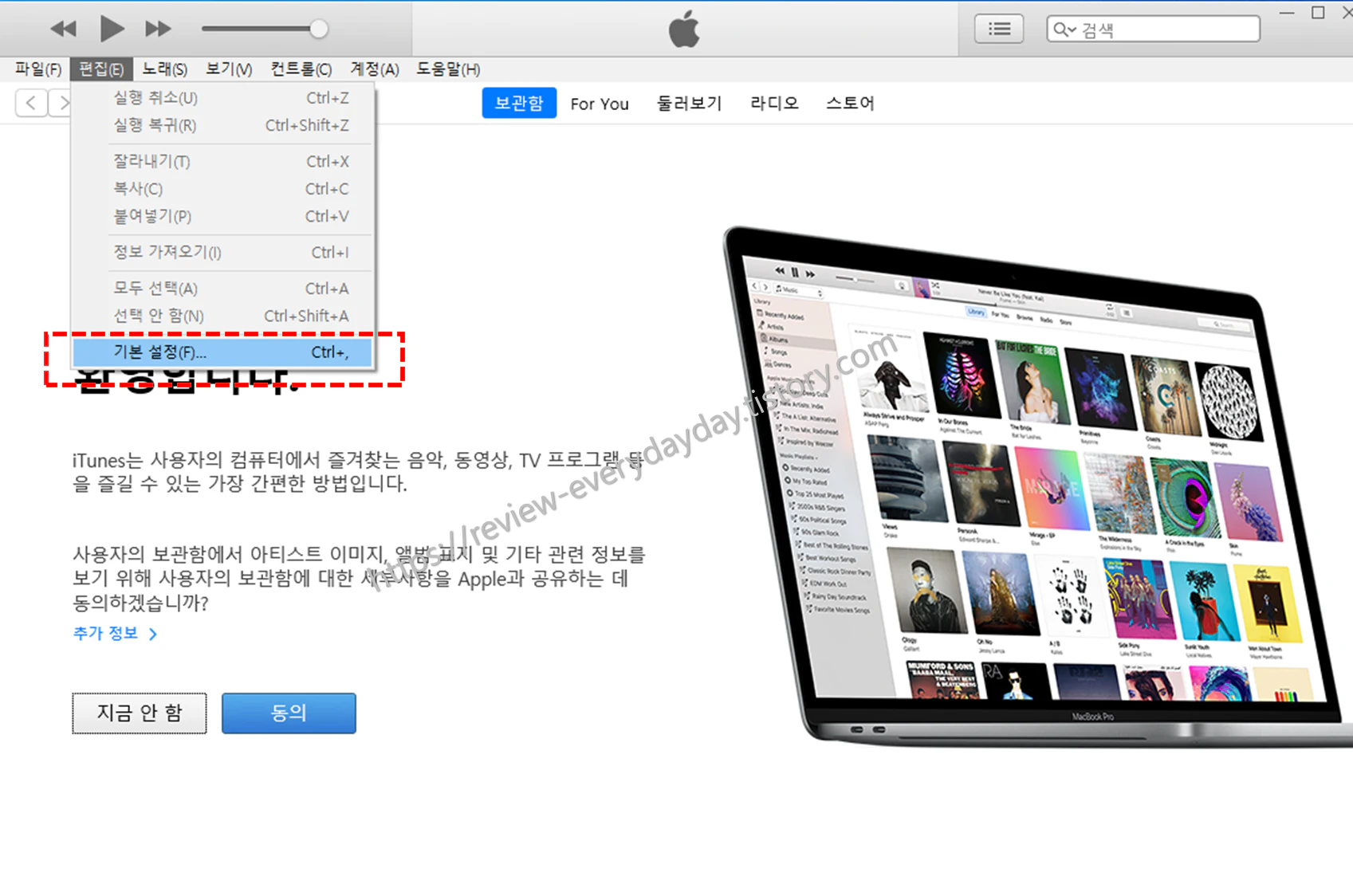Select 붙여넣기(P) menu entry

[222, 216]
